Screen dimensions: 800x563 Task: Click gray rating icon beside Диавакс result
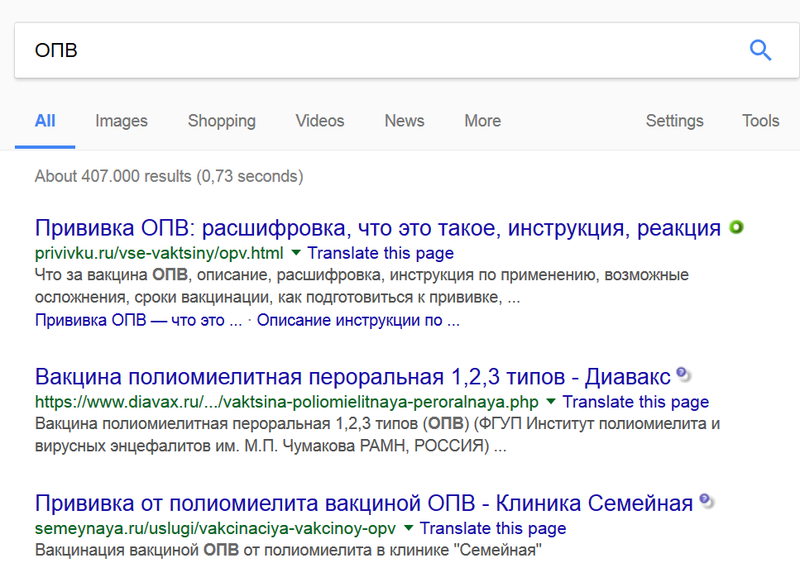[x=683, y=375]
